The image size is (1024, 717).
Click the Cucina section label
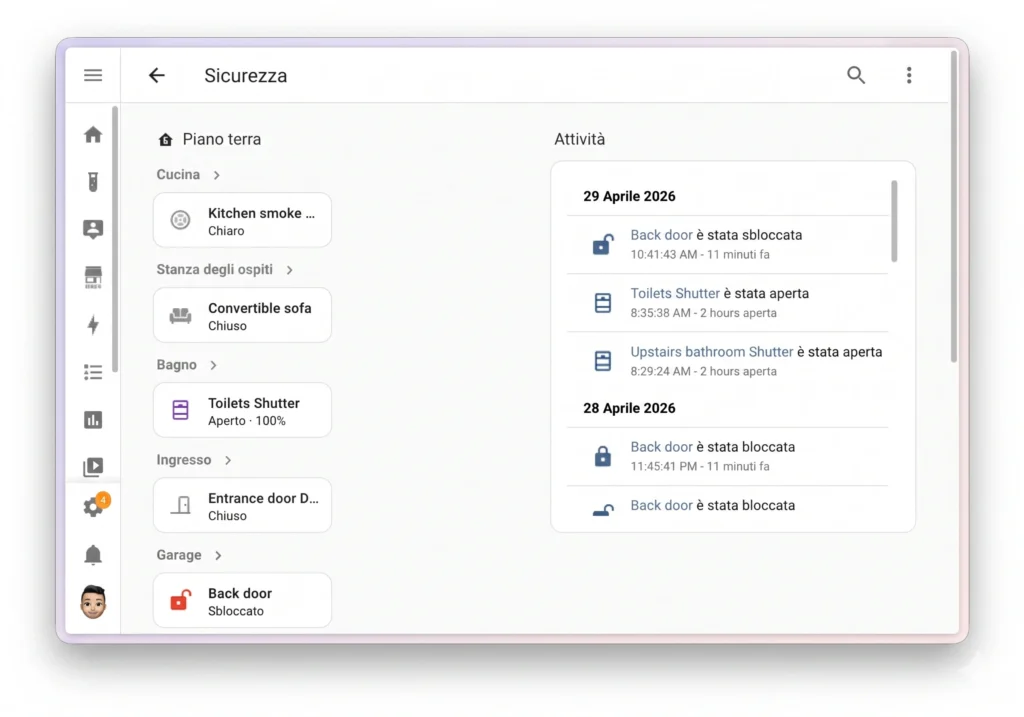coord(178,175)
